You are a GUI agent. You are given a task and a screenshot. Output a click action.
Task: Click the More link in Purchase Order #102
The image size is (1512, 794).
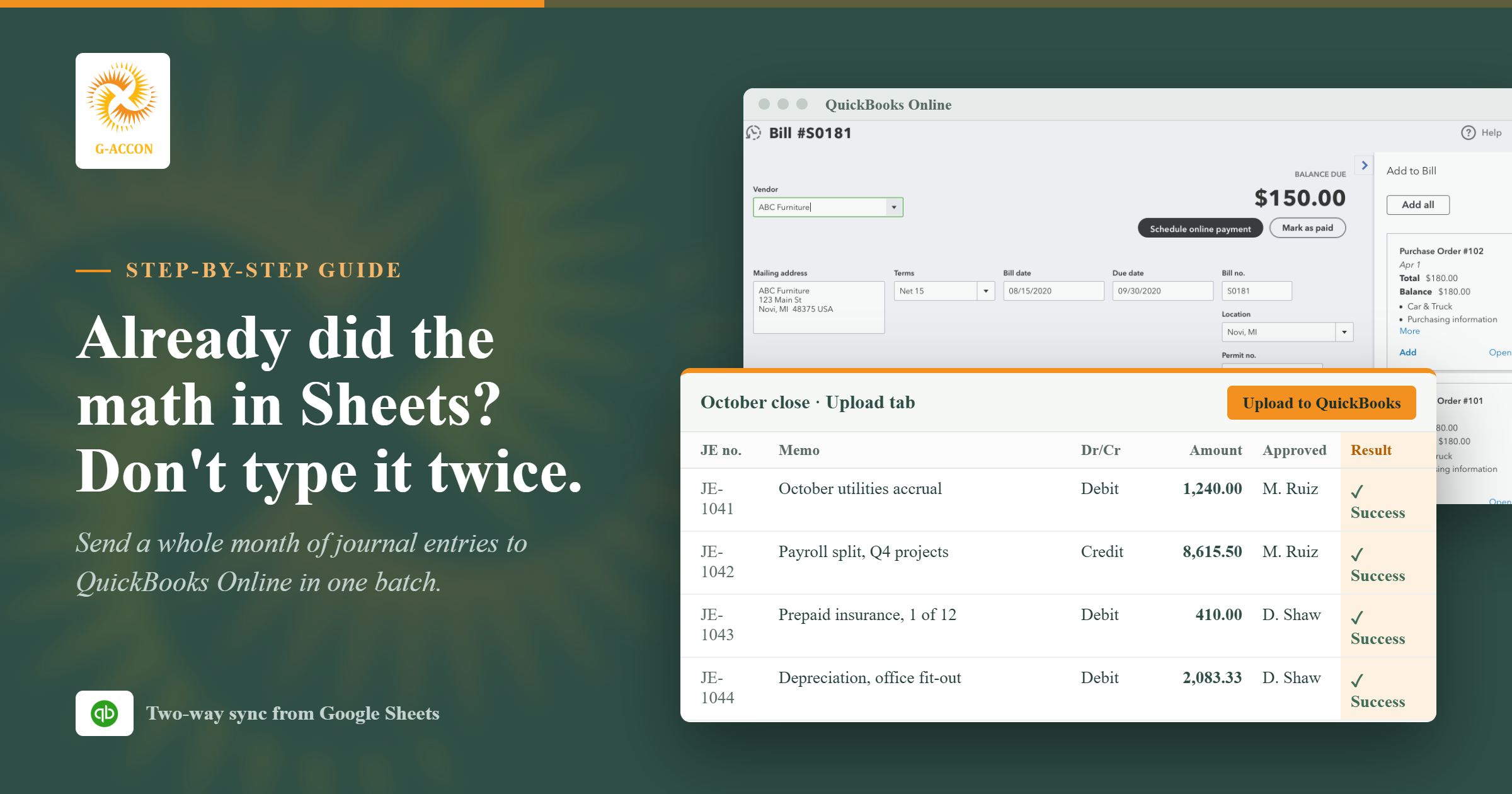1409,331
